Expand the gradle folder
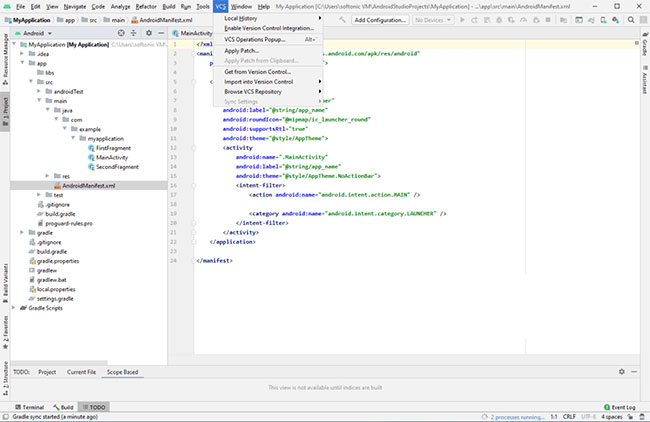This screenshot has width=650, height=422. pyautogui.click(x=22, y=233)
